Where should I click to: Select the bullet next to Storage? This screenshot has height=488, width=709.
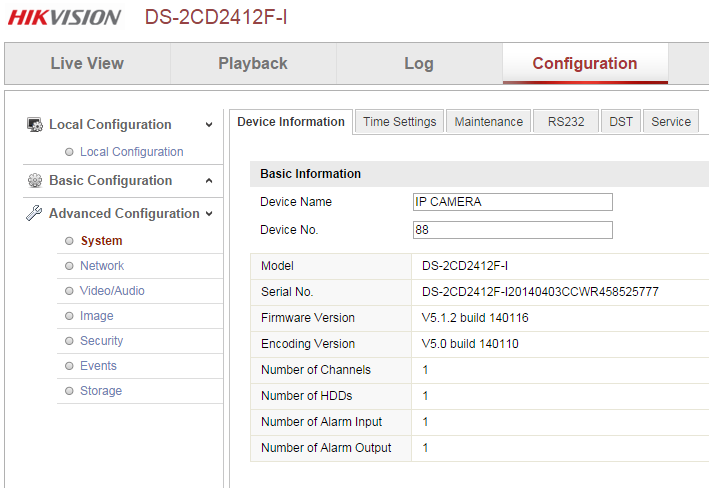[69, 391]
